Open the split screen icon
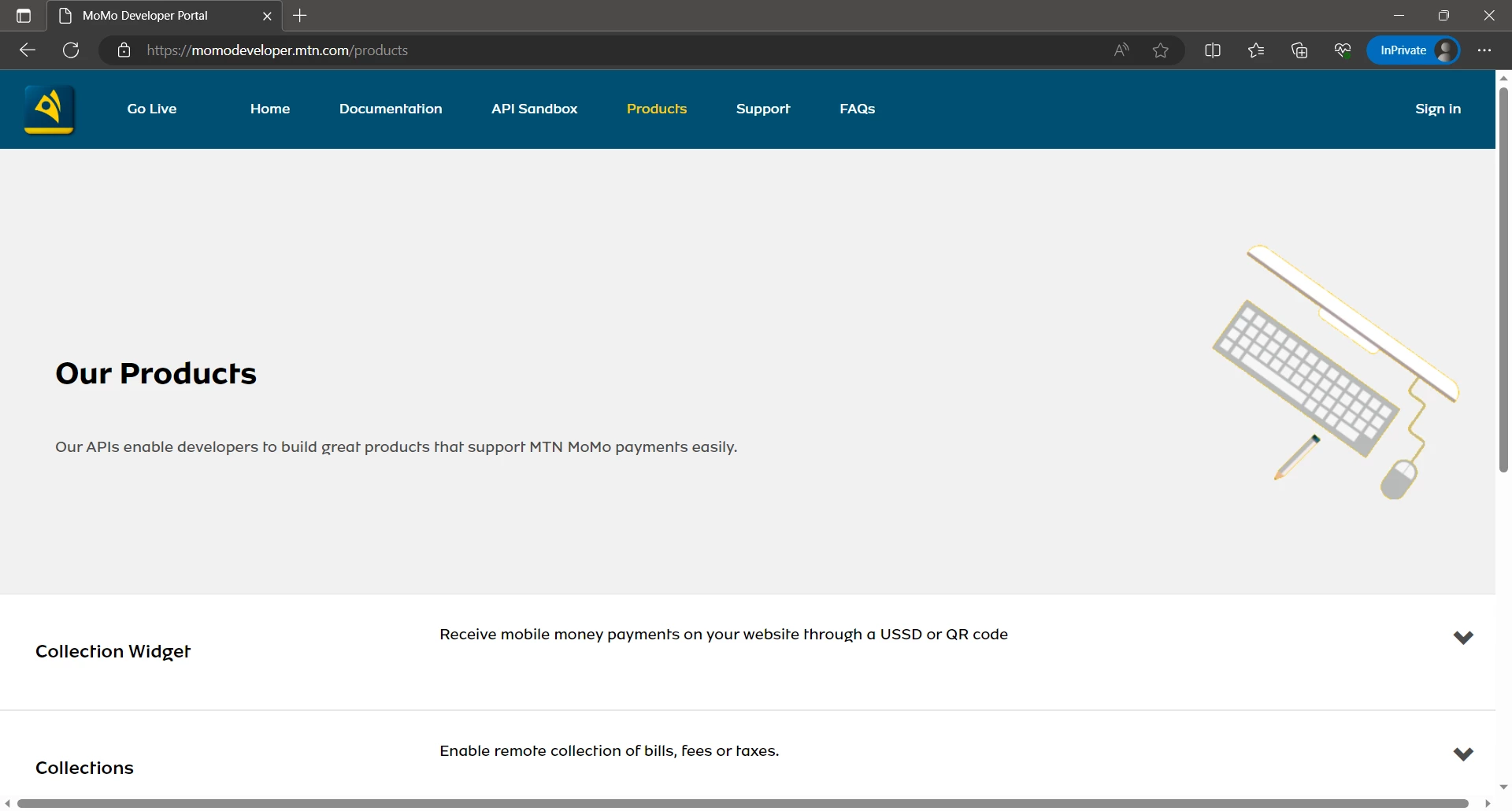 (x=1213, y=50)
